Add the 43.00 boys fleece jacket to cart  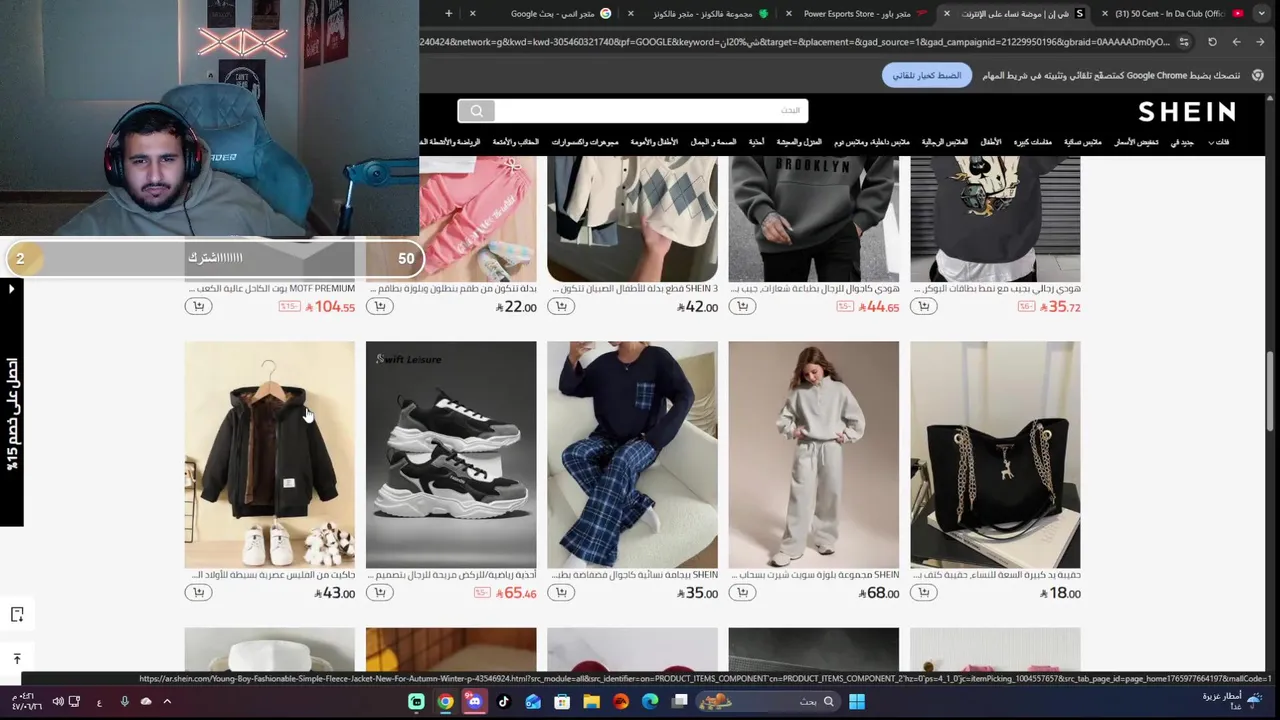point(198,593)
